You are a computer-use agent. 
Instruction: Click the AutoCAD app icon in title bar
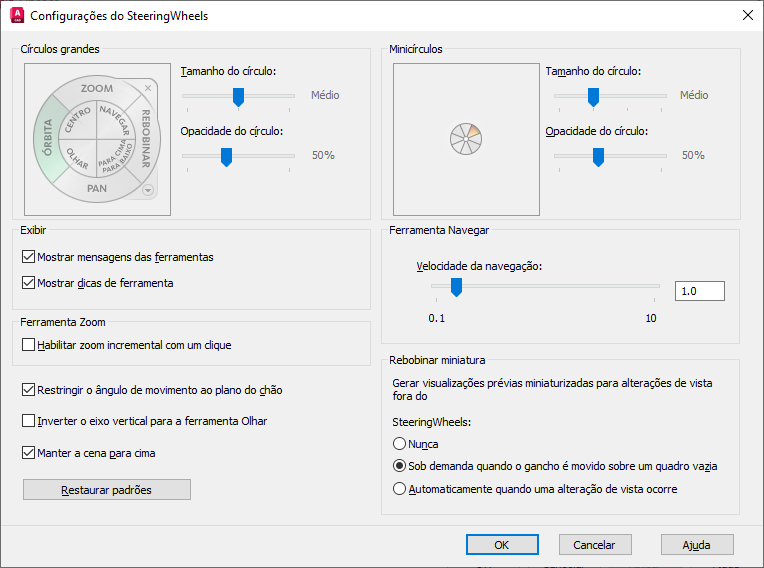coord(17,16)
